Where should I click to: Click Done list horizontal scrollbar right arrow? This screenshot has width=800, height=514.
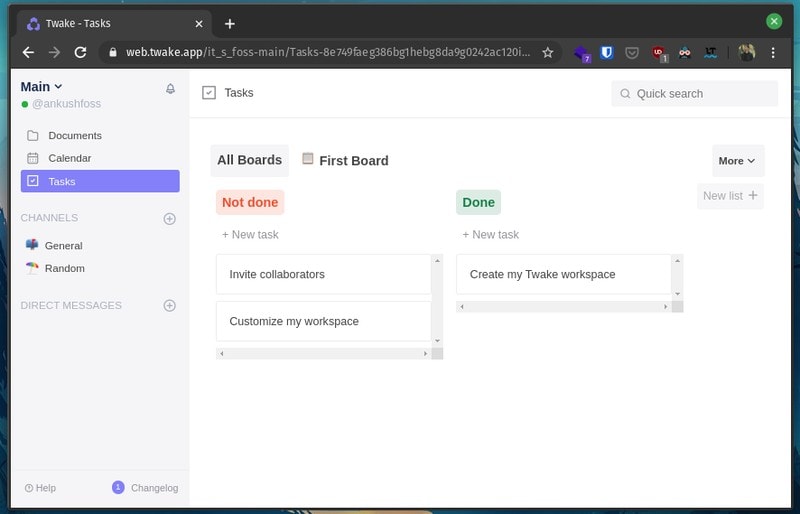(x=665, y=306)
